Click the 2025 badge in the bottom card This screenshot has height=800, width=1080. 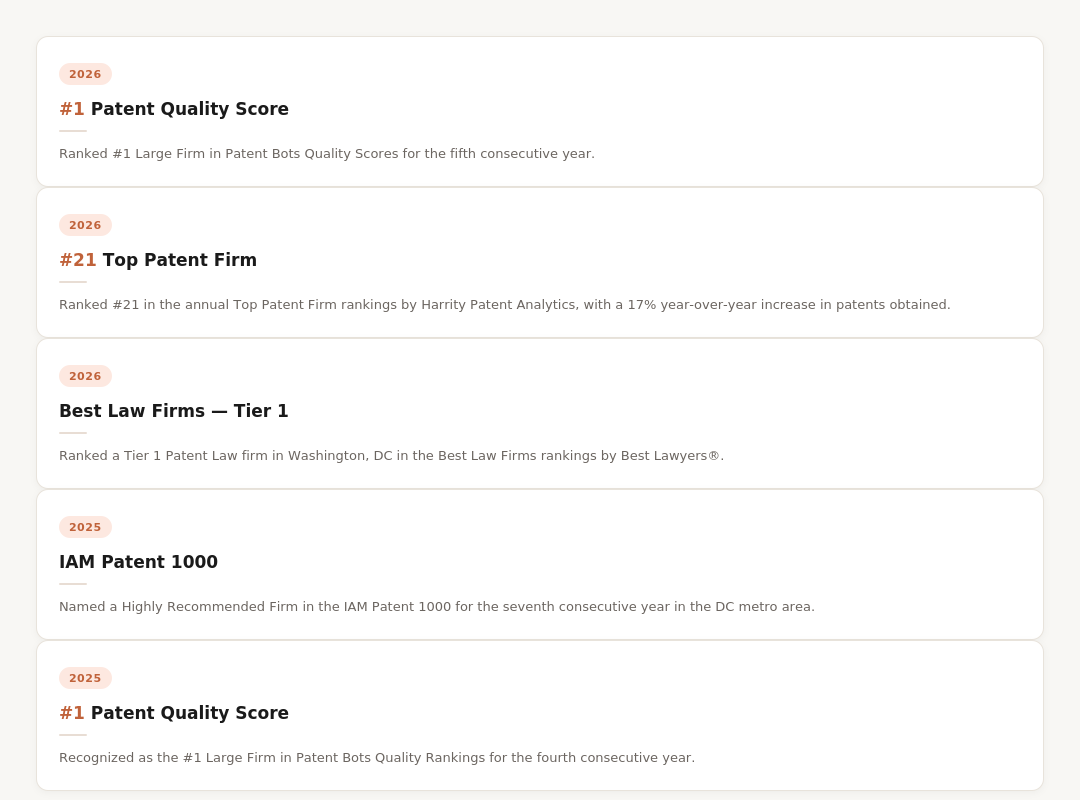click(85, 678)
